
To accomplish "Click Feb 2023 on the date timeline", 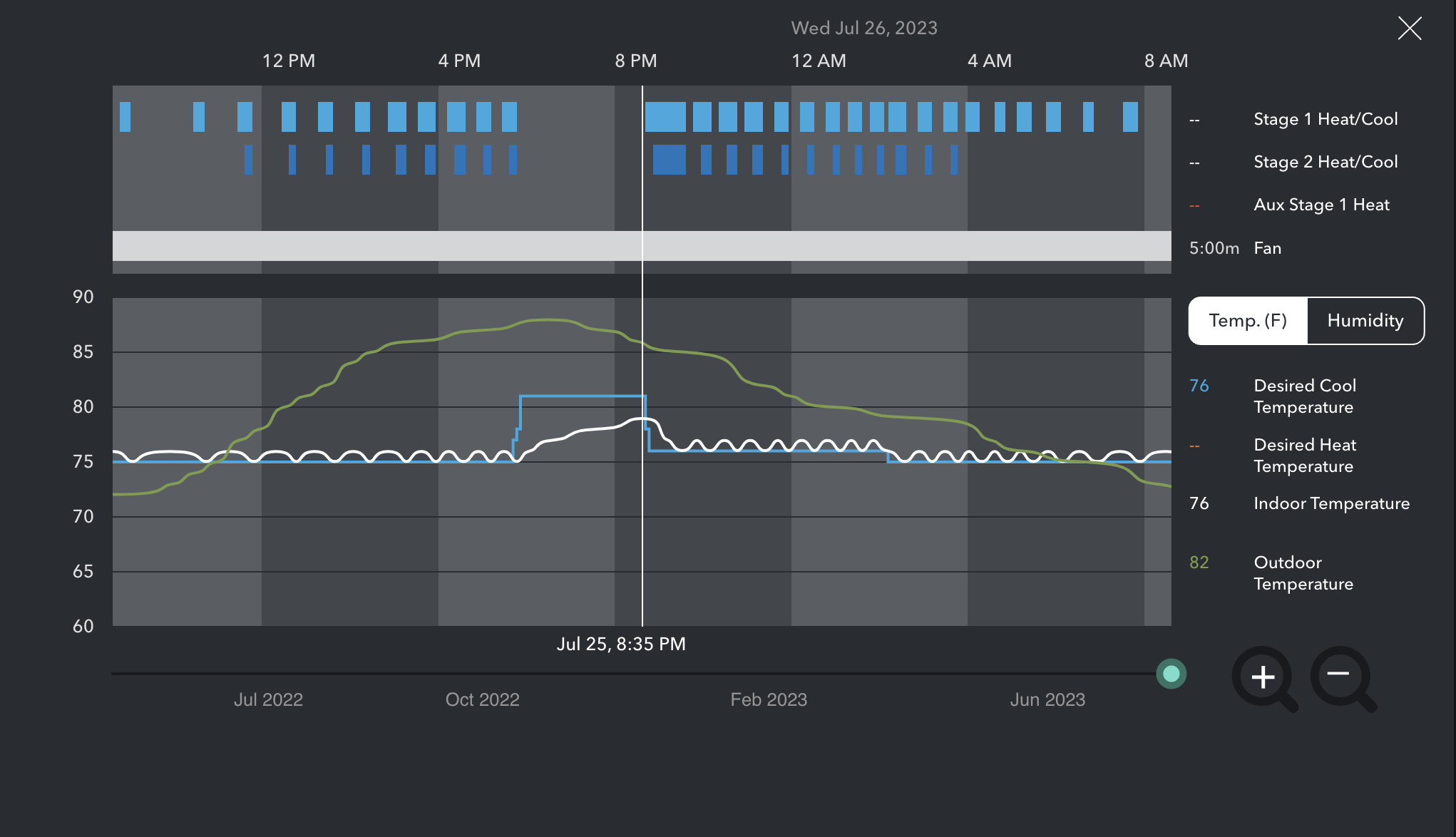I will 768,699.
